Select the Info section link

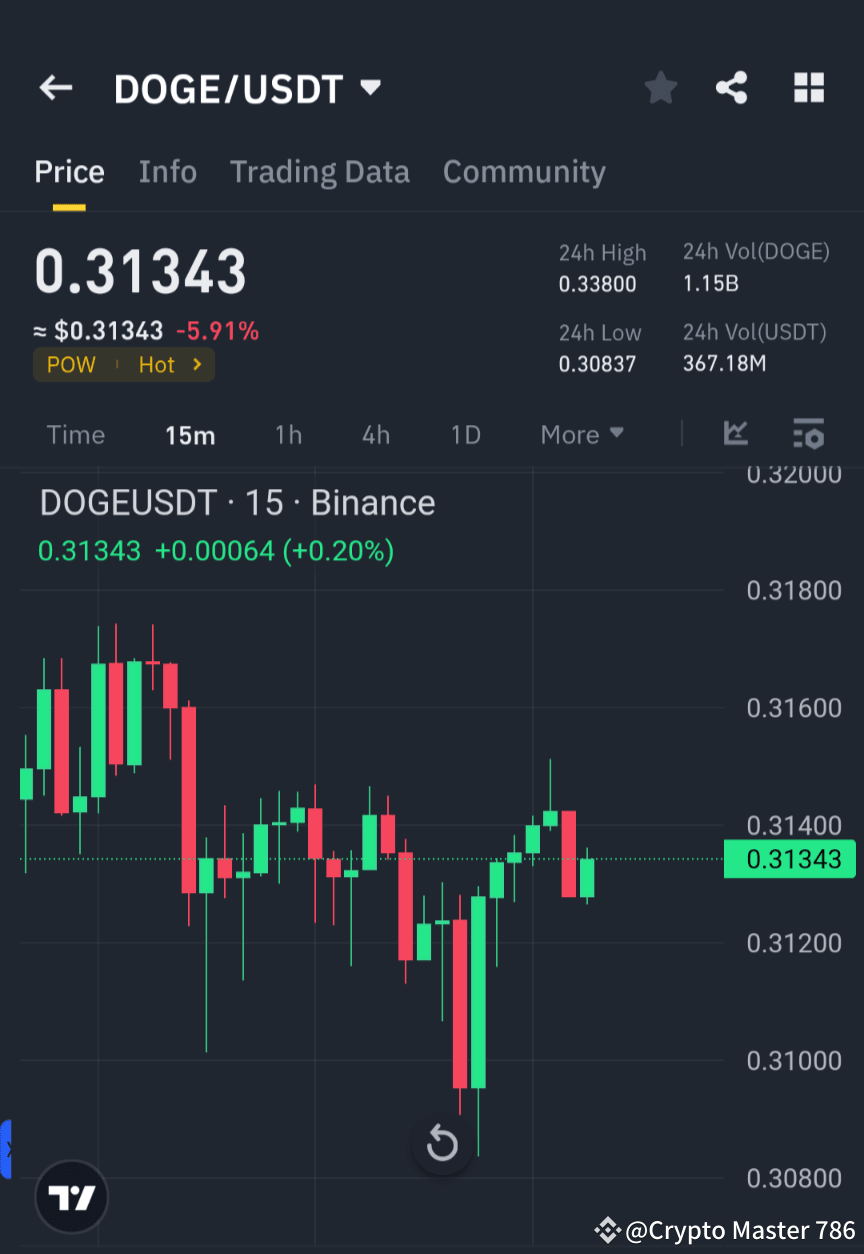pyautogui.click(x=167, y=171)
